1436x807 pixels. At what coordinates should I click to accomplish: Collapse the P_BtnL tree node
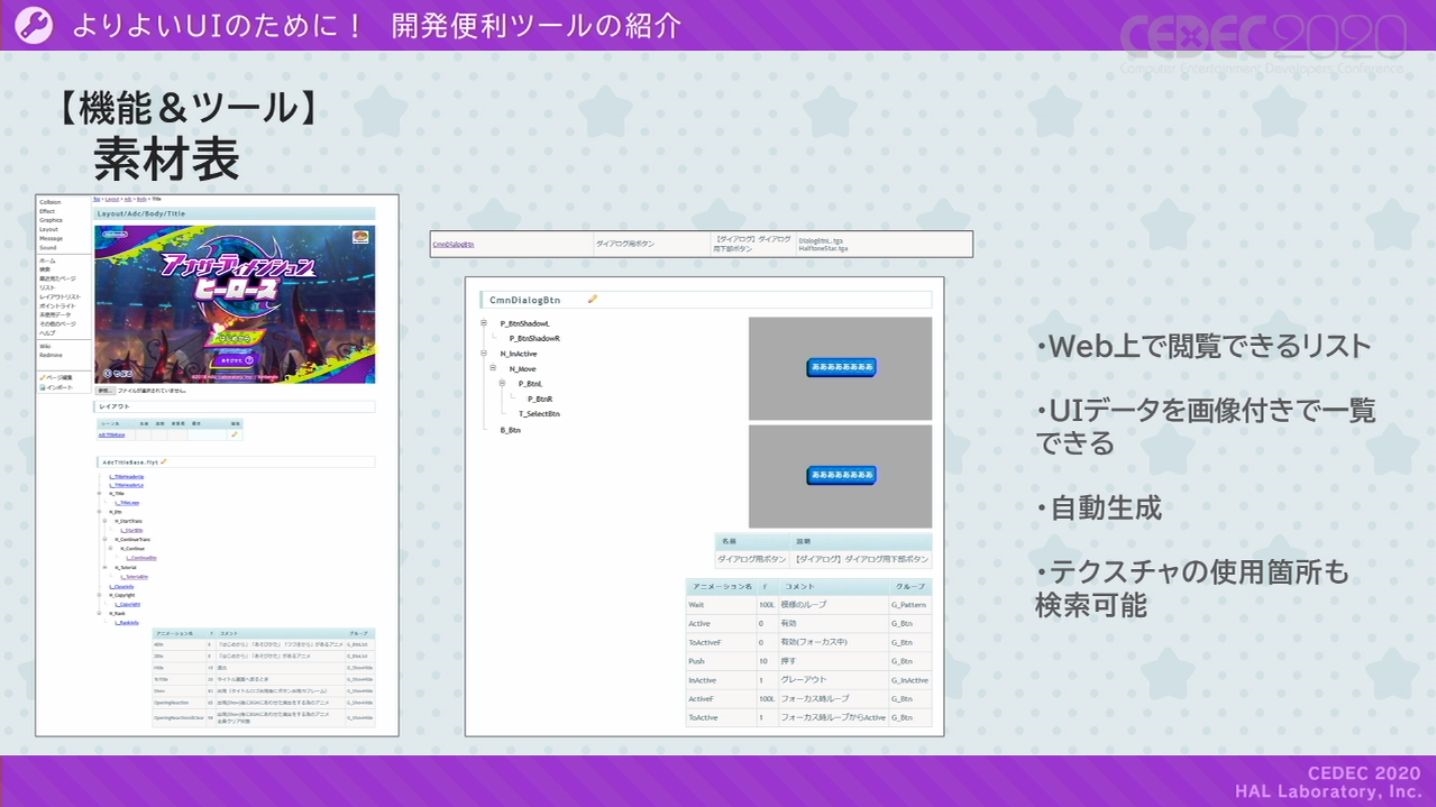coord(503,384)
